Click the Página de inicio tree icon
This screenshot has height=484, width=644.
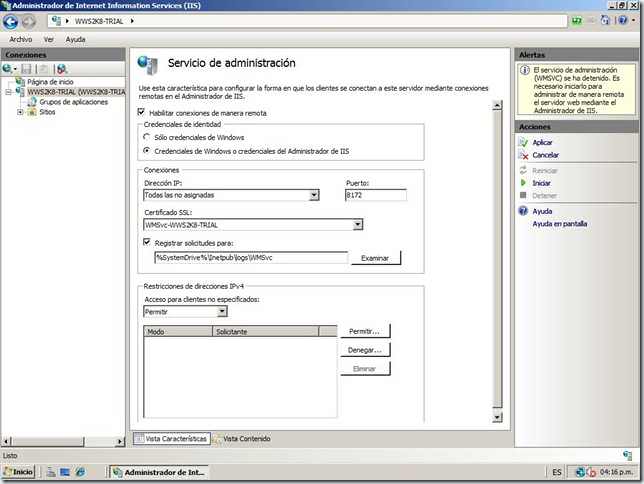point(21,82)
